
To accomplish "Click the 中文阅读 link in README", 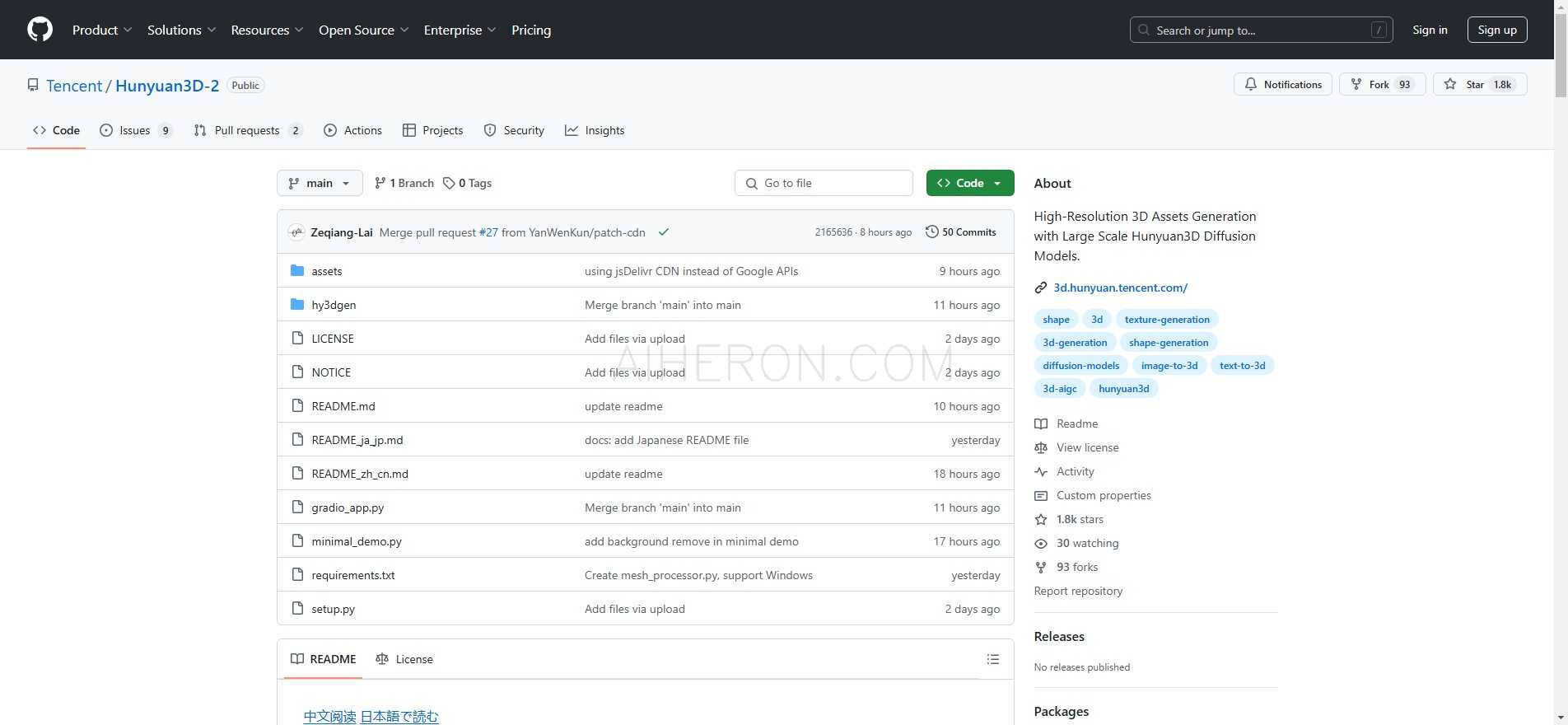I will (x=329, y=716).
